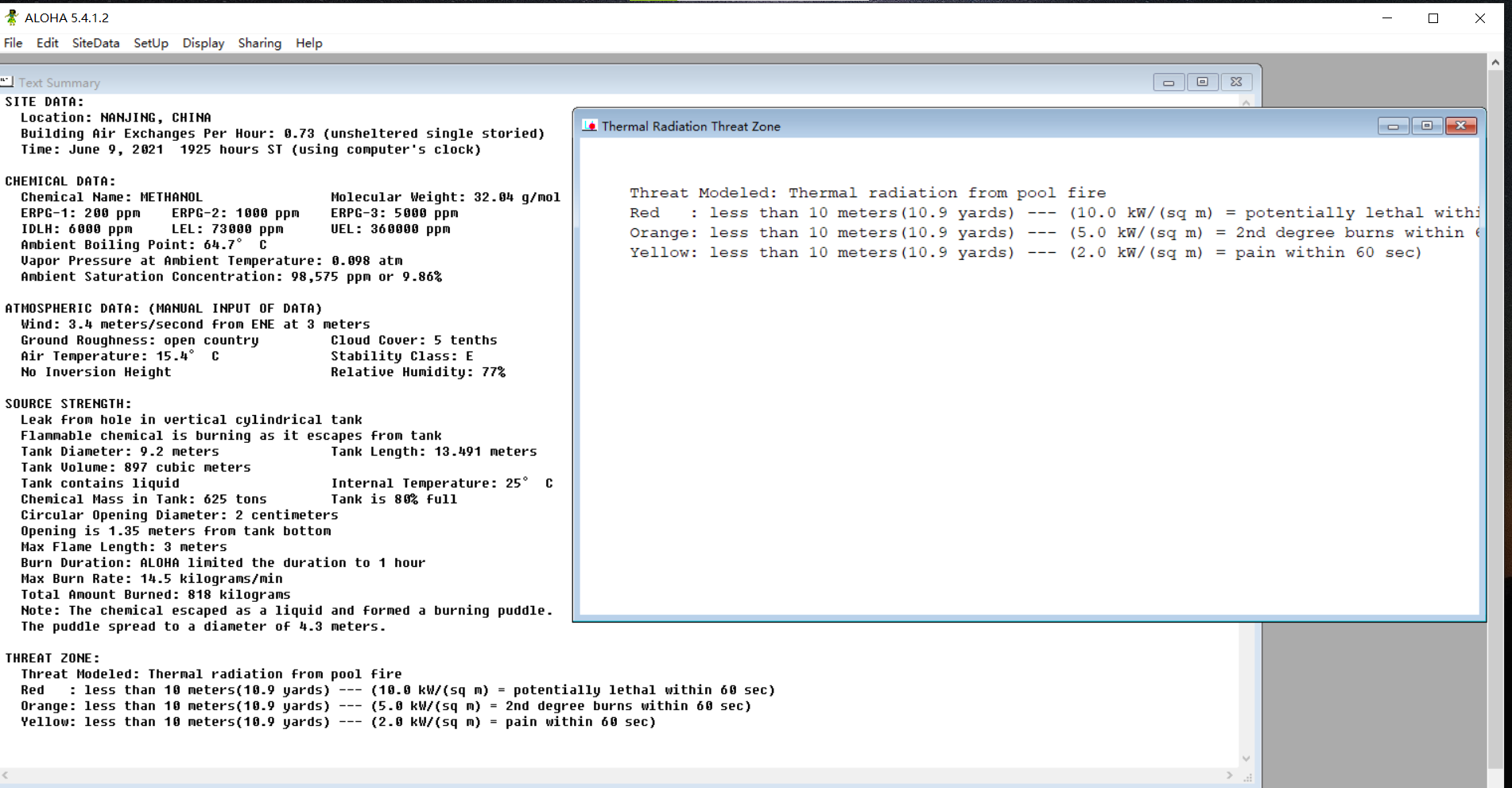Maximize the ALOHA main window
Image resolution: width=1512 pixels, height=788 pixels.
tap(1433, 17)
